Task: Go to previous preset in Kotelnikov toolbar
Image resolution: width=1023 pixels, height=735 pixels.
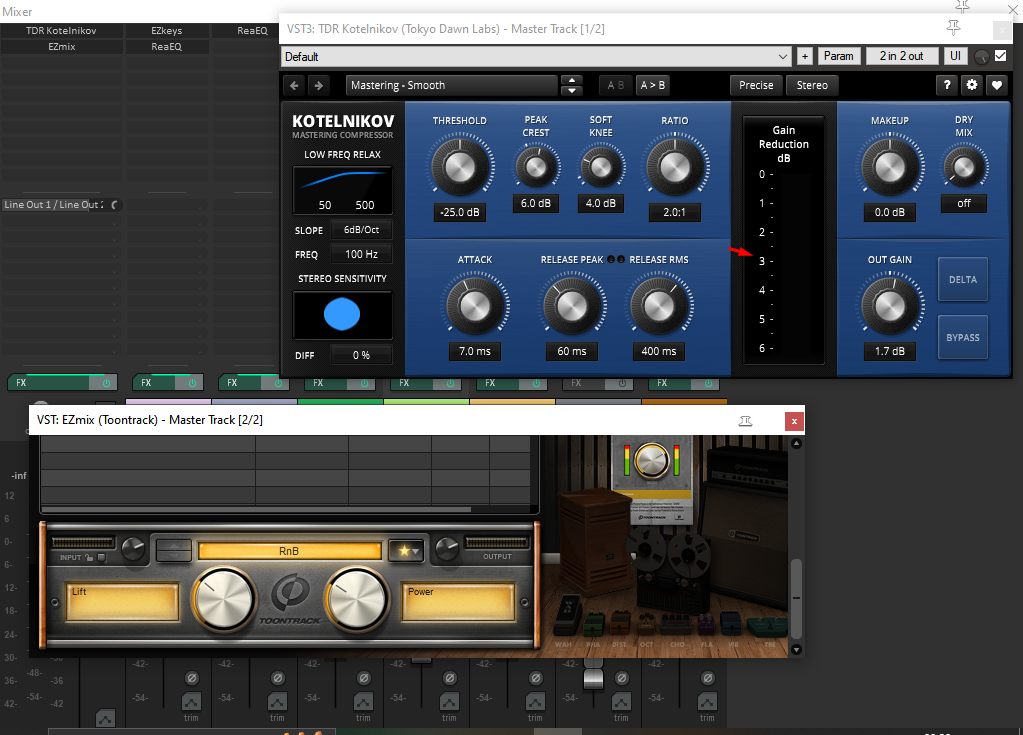Action: tap(294, 85)
